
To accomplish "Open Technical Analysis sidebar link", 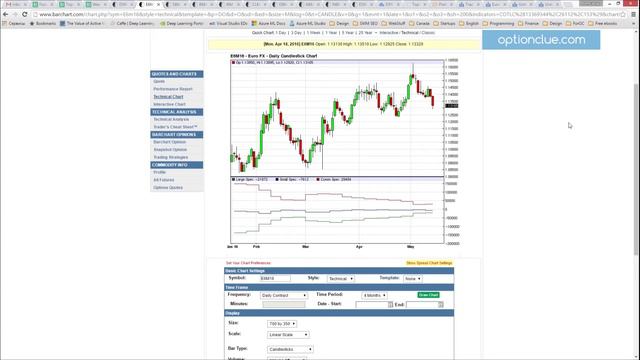I will coord(171,120).
